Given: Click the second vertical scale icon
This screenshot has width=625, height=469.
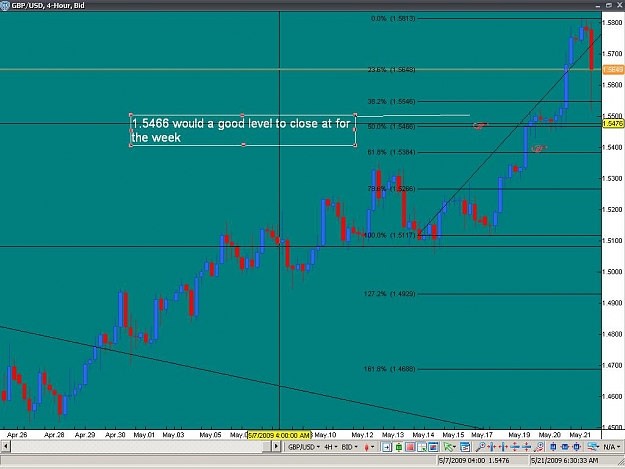Looking at the screenshot, I should (x=526, y=447).
